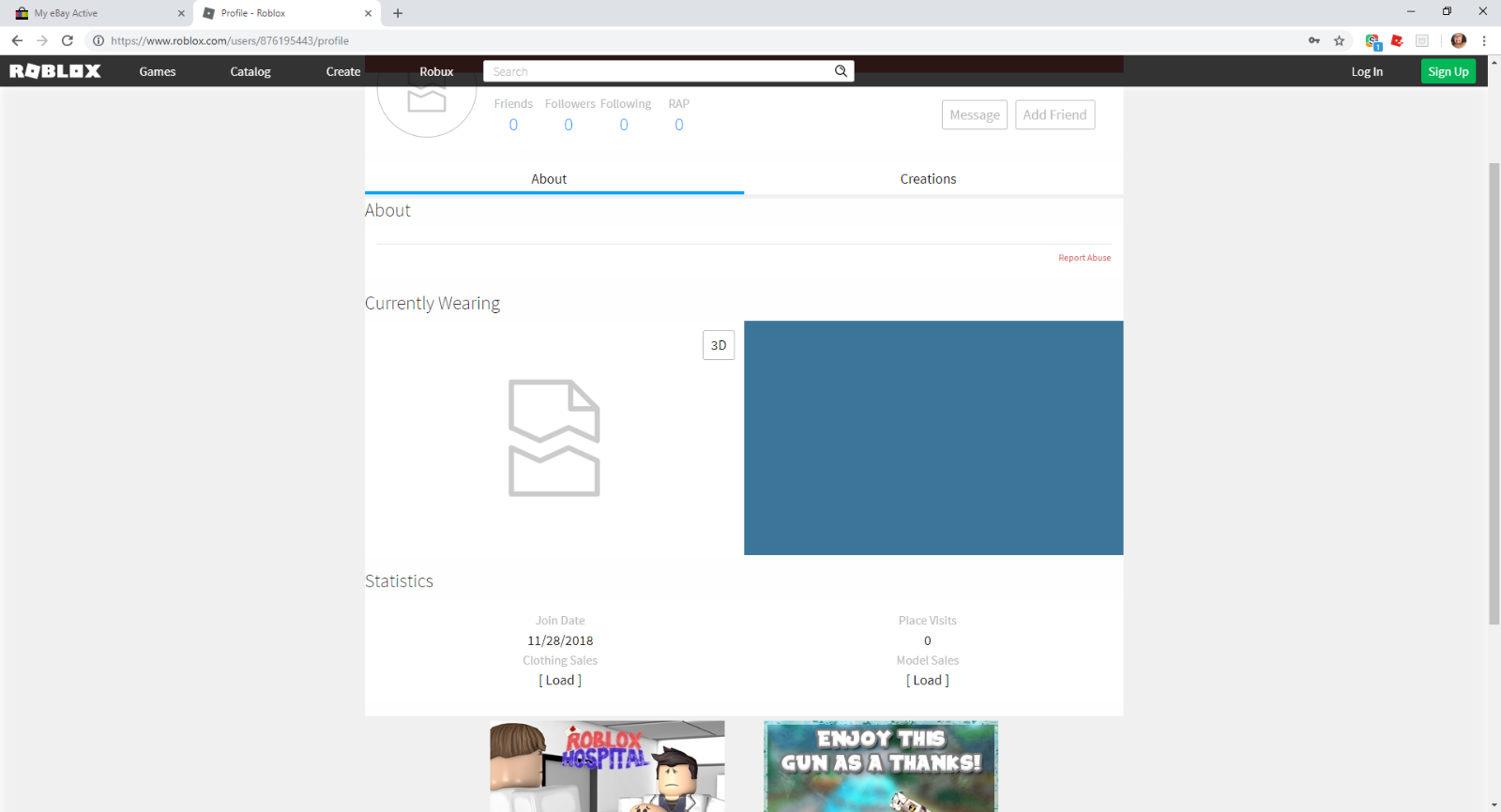Click the RAP value 0
Viewport: 1501px width, 812px height.
pos(679,125)
